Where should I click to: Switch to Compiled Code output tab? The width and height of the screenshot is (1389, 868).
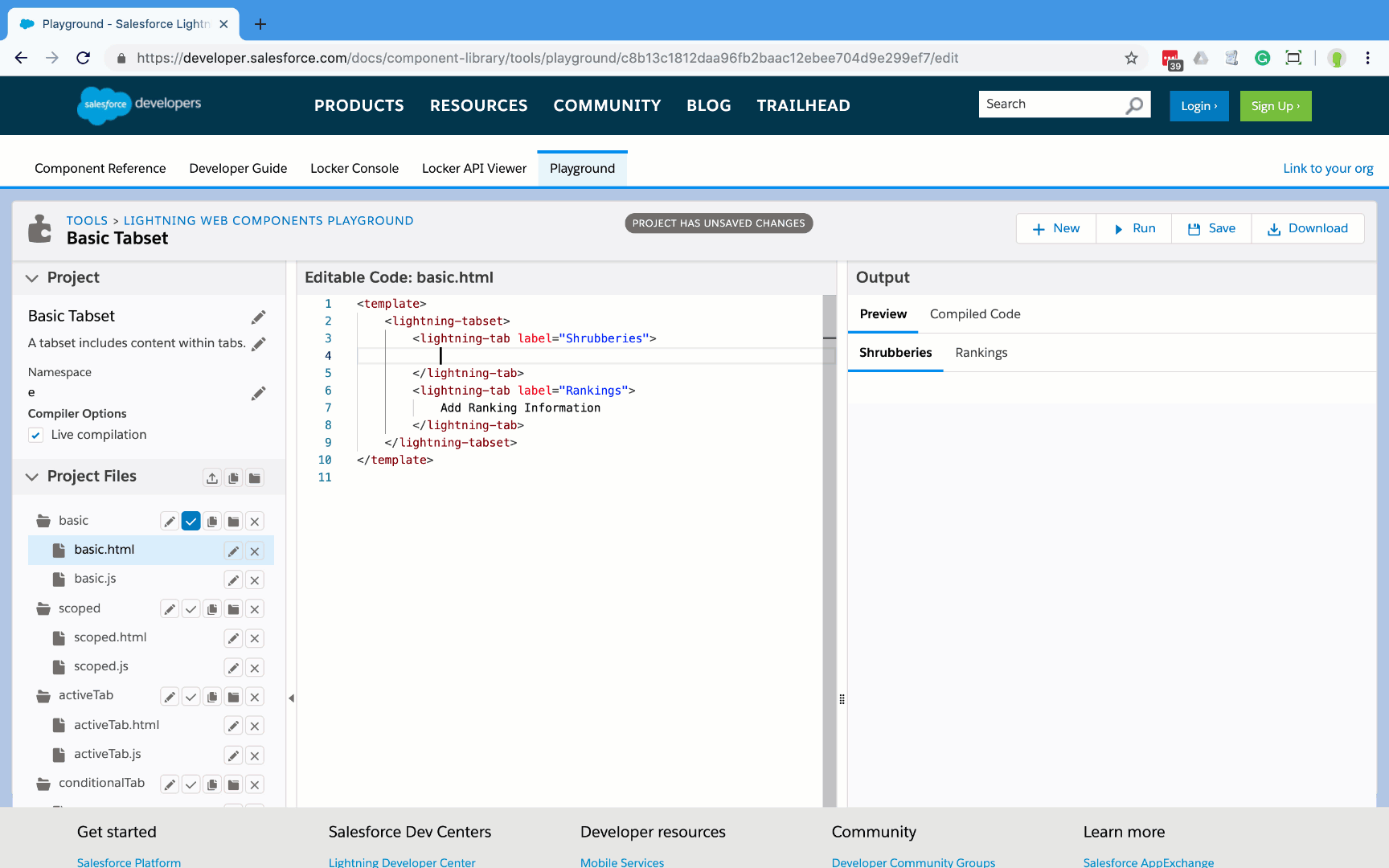(975, 314)
